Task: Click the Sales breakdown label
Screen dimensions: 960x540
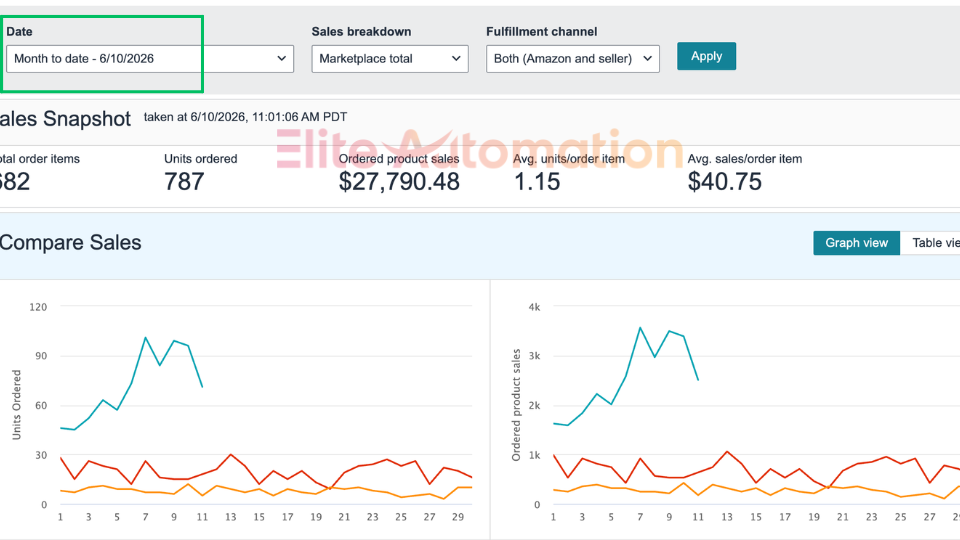Action: [x=361, y=32]
